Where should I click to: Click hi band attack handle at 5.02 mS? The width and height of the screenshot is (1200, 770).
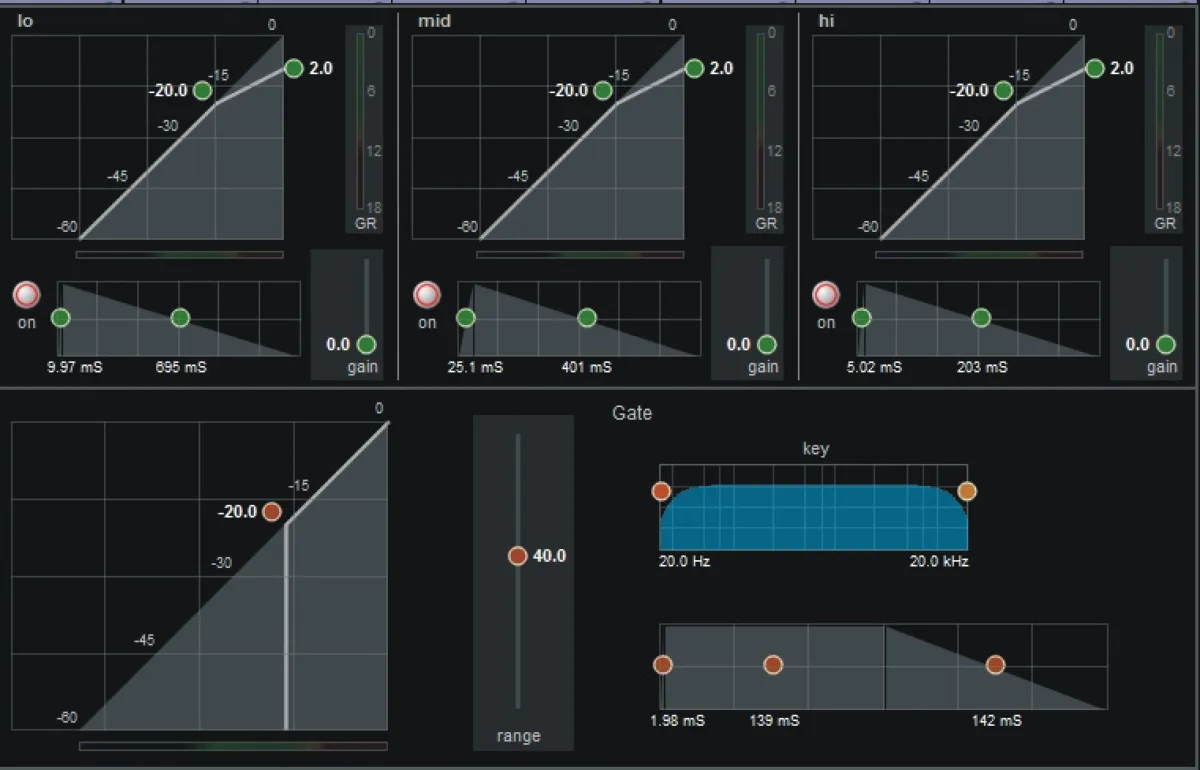click(862, 318)
